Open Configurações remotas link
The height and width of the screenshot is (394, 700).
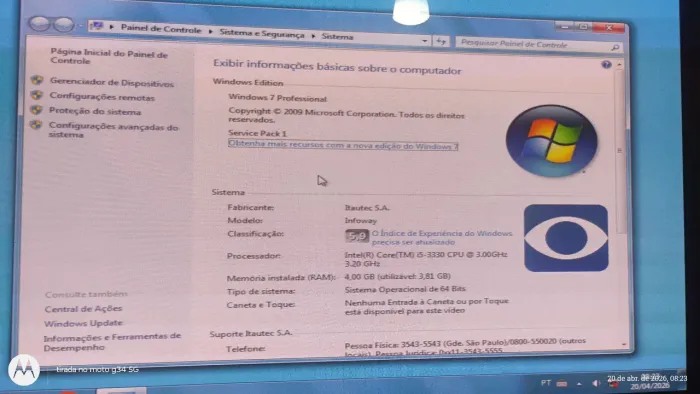point(102,96)
